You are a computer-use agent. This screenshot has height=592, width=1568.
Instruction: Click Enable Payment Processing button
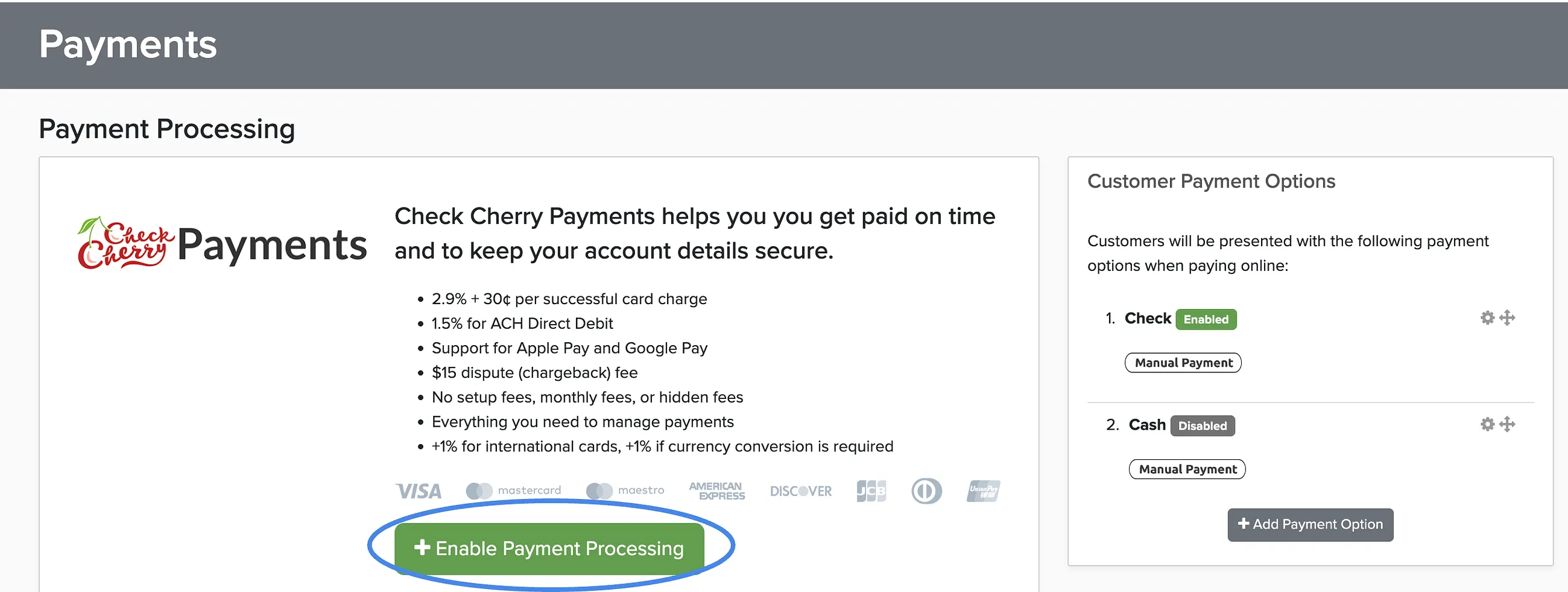(x=549, y=548)
